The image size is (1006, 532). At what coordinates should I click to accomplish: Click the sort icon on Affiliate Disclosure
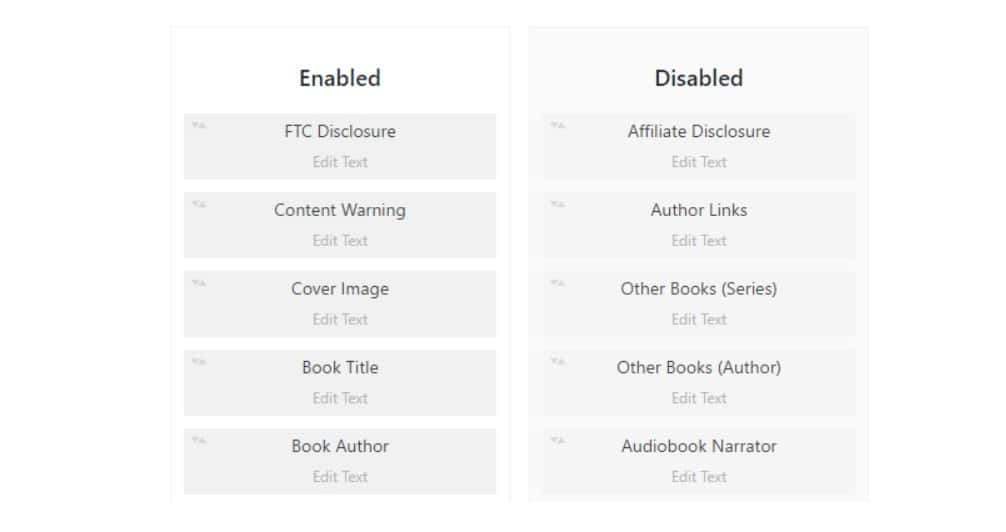[x=558, y=125]
